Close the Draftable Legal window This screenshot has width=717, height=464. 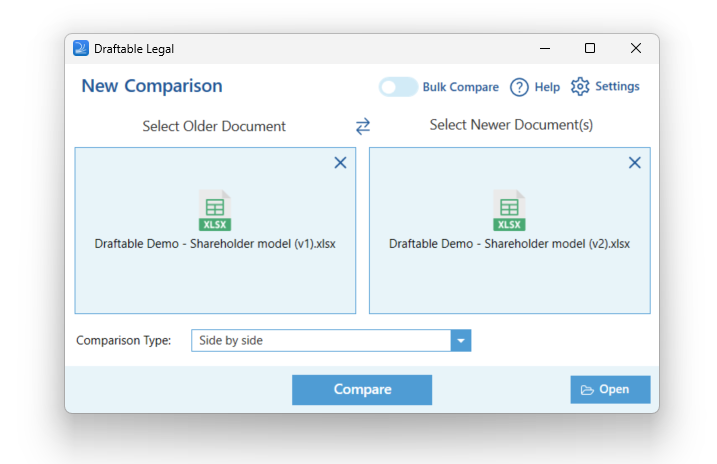coord(636,48)
